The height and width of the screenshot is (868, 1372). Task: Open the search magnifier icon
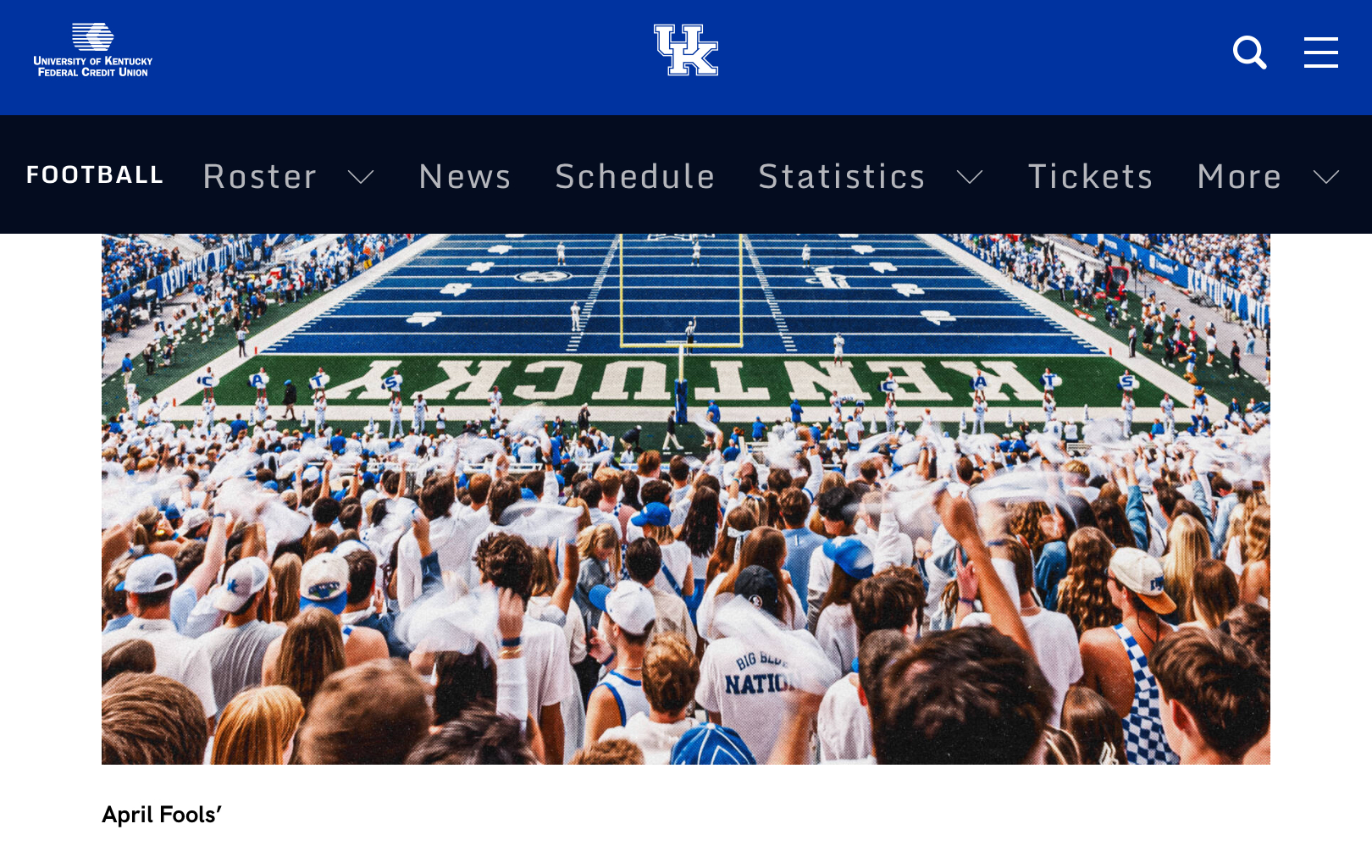(x=1249, y=53)
